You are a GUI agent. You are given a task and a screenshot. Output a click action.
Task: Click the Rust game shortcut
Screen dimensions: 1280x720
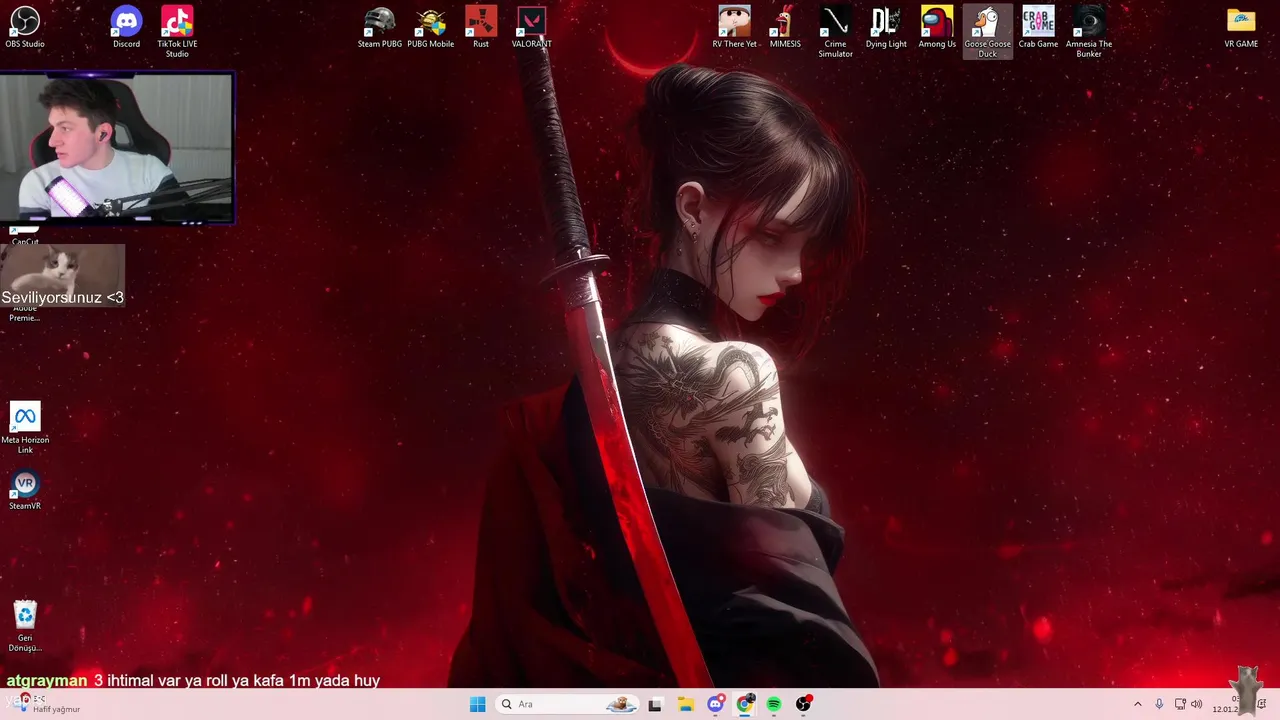coord(481,28)
